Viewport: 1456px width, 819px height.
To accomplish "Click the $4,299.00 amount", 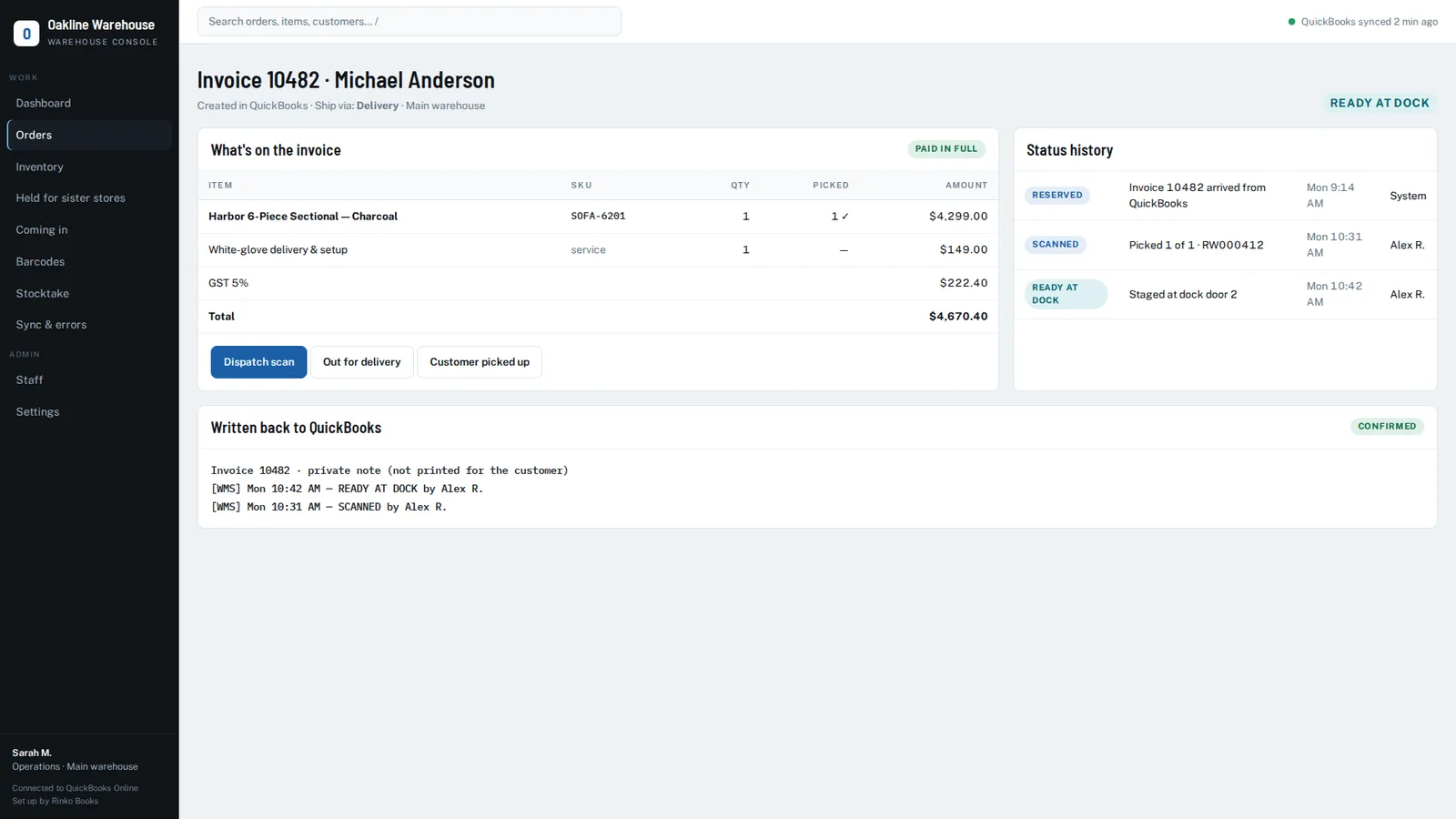I will tap(958, 217).
